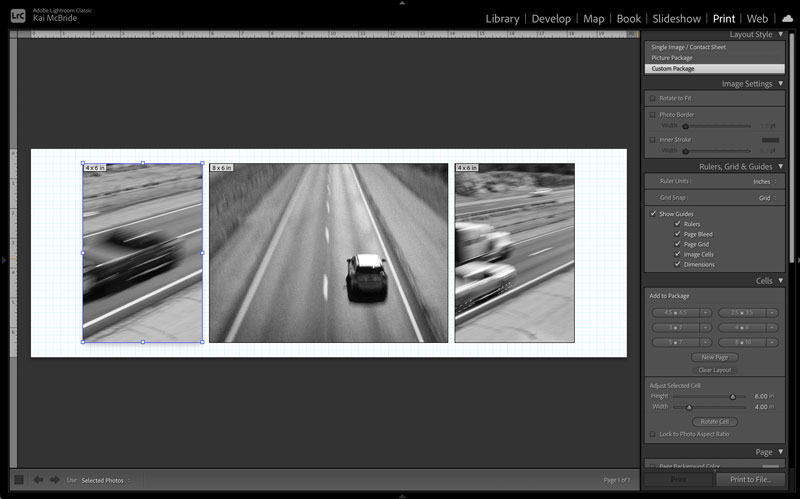Enable the Photo Border checkbox
Screen dimensions: 800x499
pyautogui.click(x=653, y=115)
